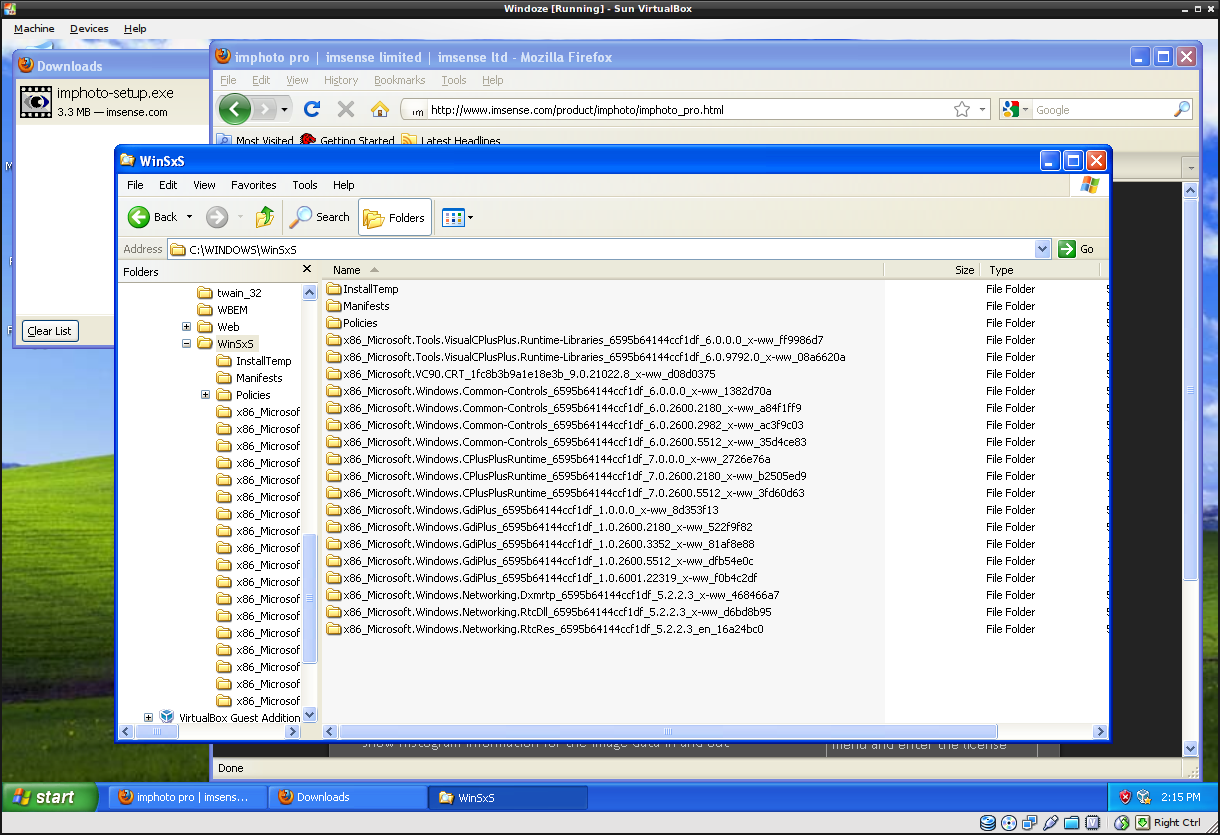Open the Favorites menu in Explorer

[254, 185]
